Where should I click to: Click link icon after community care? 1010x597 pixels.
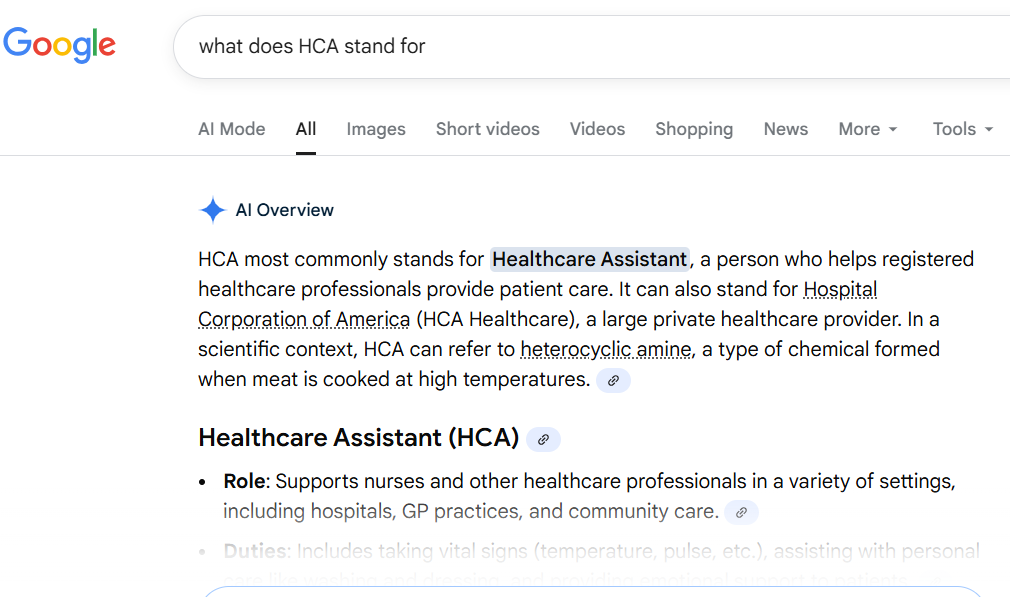tap(741, 513)
